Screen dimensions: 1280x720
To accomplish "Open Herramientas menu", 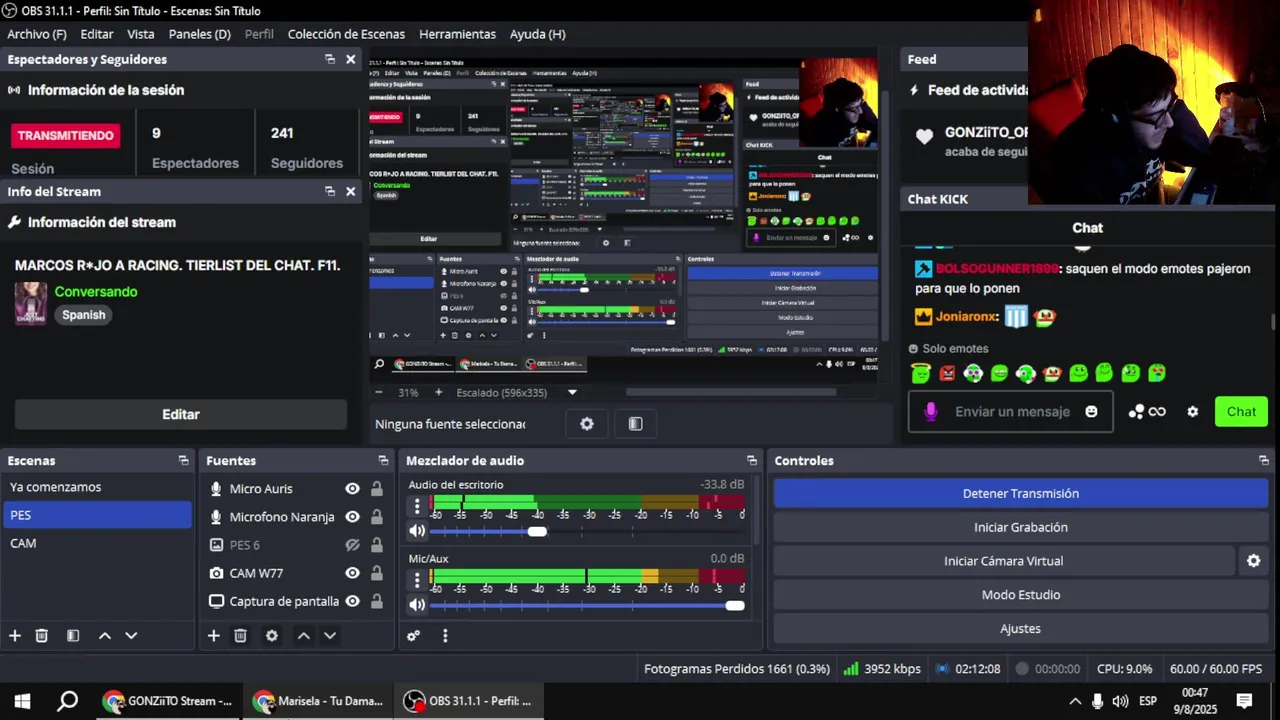I will pos(457,34).
